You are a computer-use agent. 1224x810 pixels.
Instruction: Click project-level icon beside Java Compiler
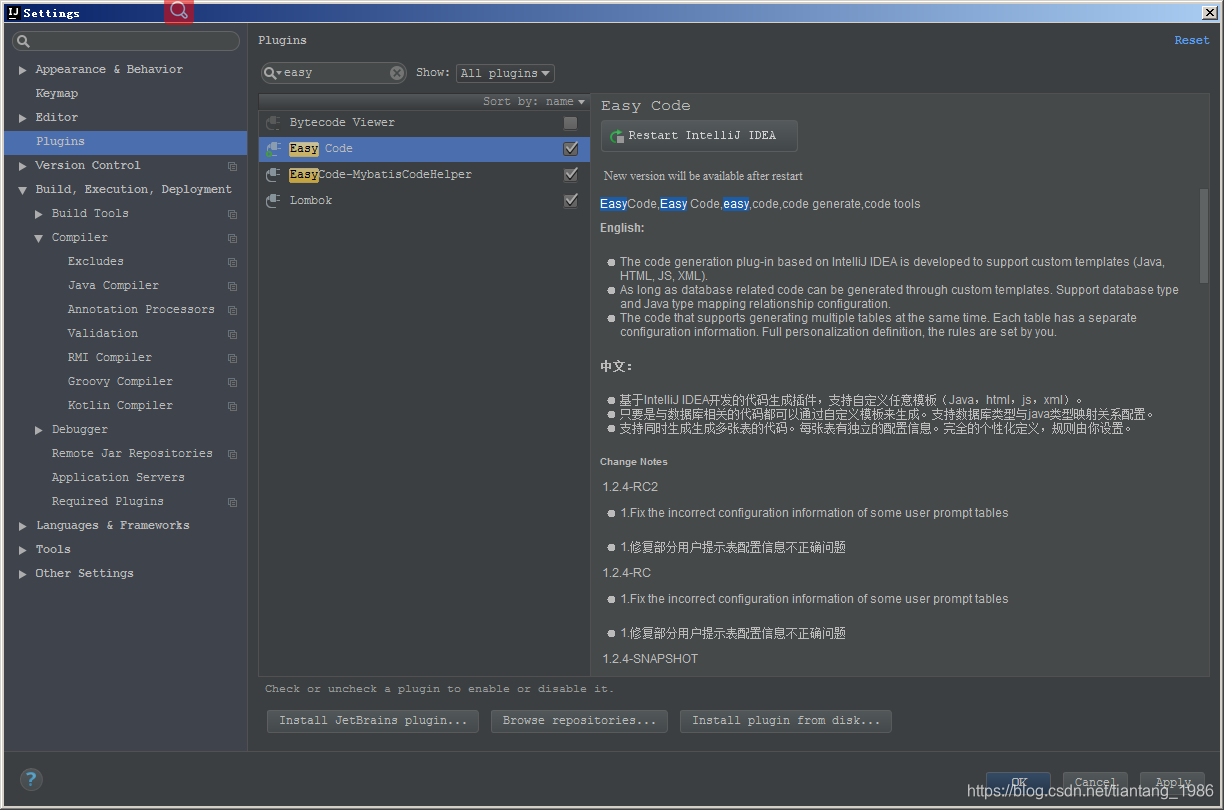[x=232, y=286]
